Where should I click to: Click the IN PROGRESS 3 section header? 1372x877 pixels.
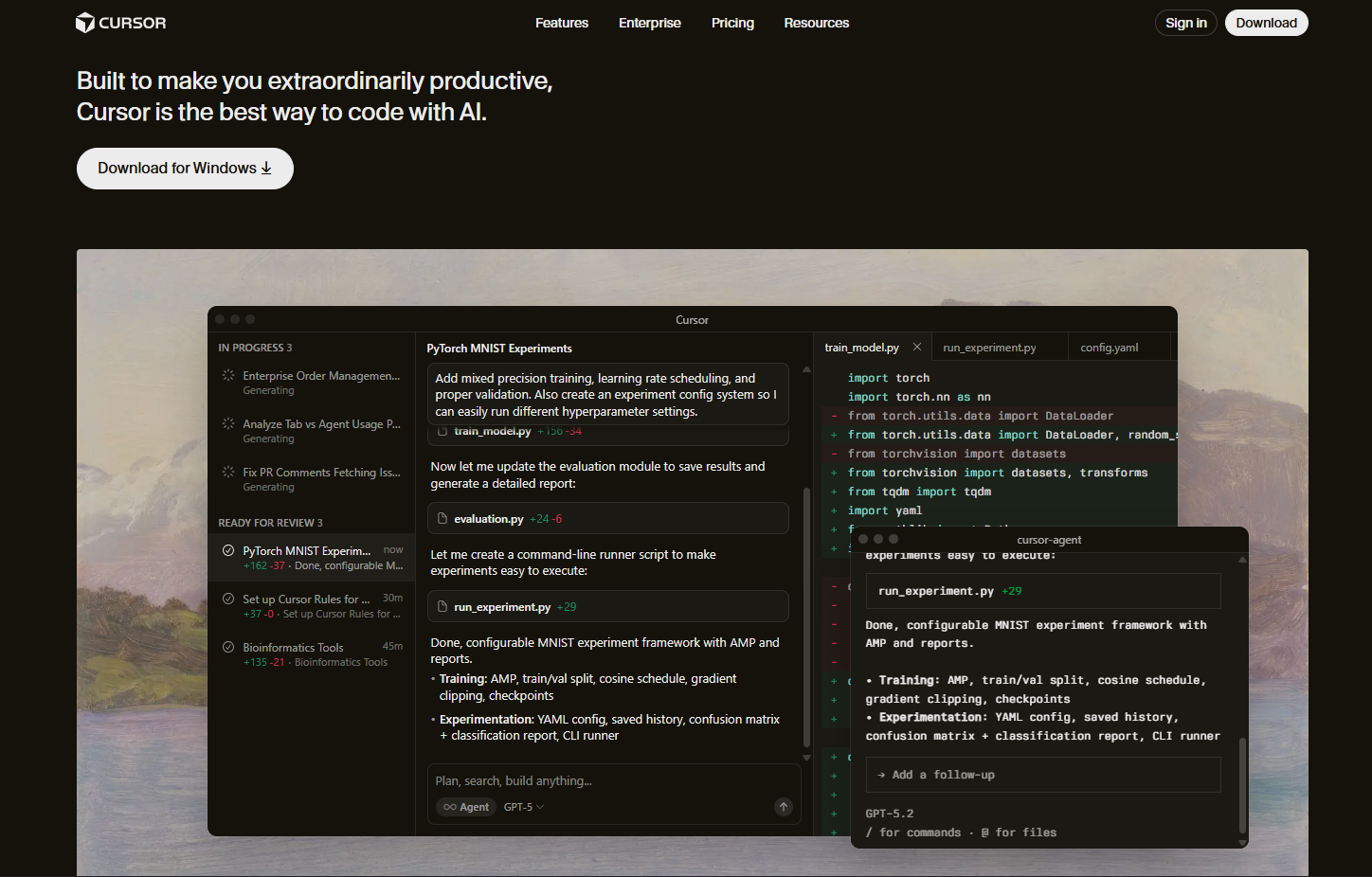pos(256,348)
